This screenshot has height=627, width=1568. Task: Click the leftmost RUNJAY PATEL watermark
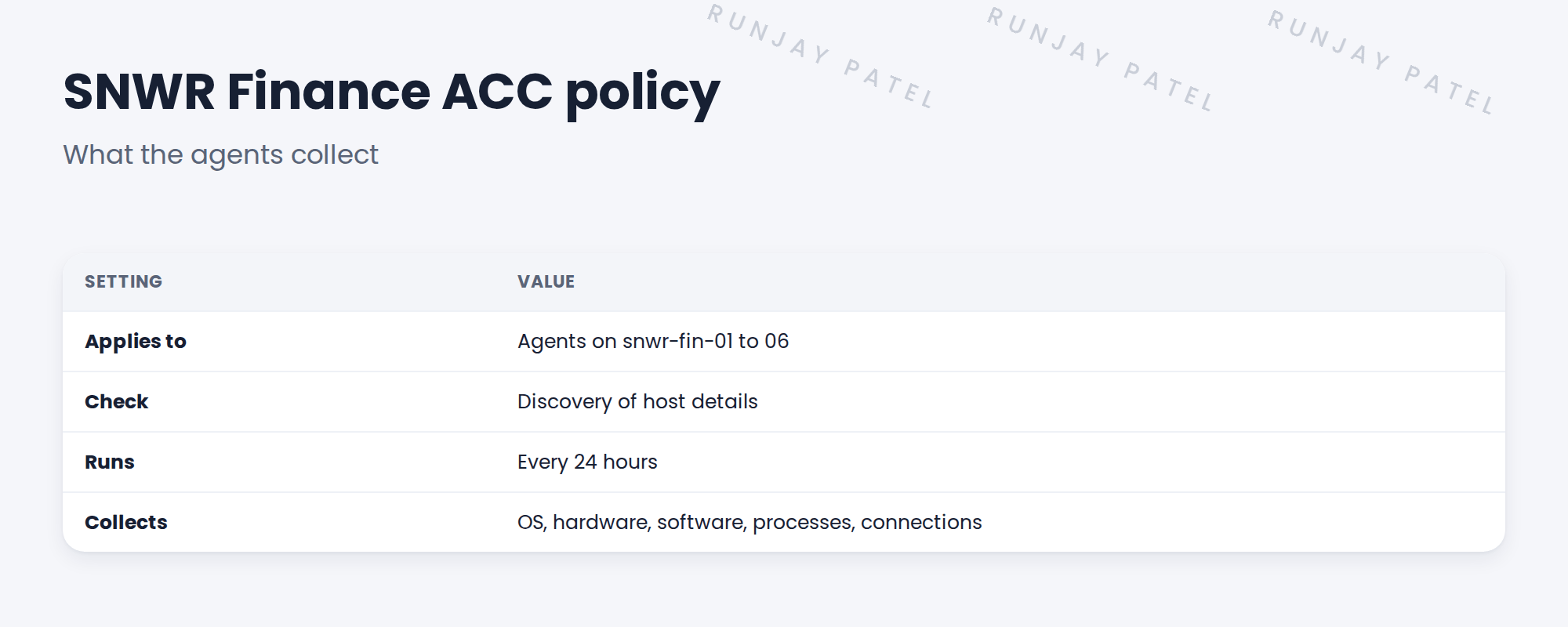pos(821,56)
